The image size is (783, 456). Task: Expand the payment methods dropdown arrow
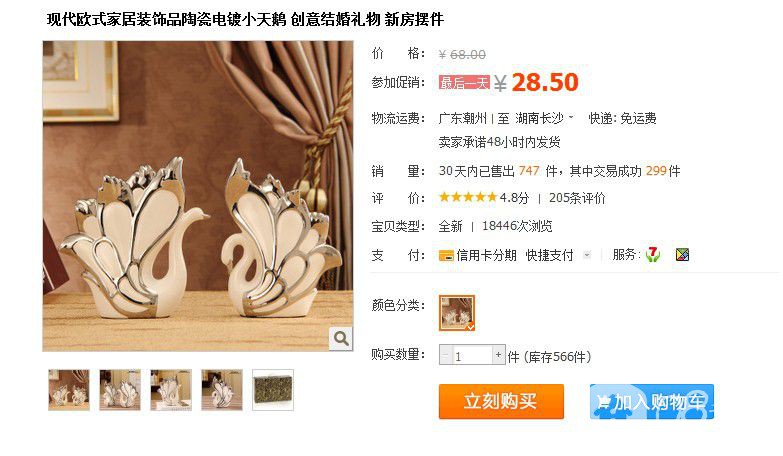click(587, 255)
